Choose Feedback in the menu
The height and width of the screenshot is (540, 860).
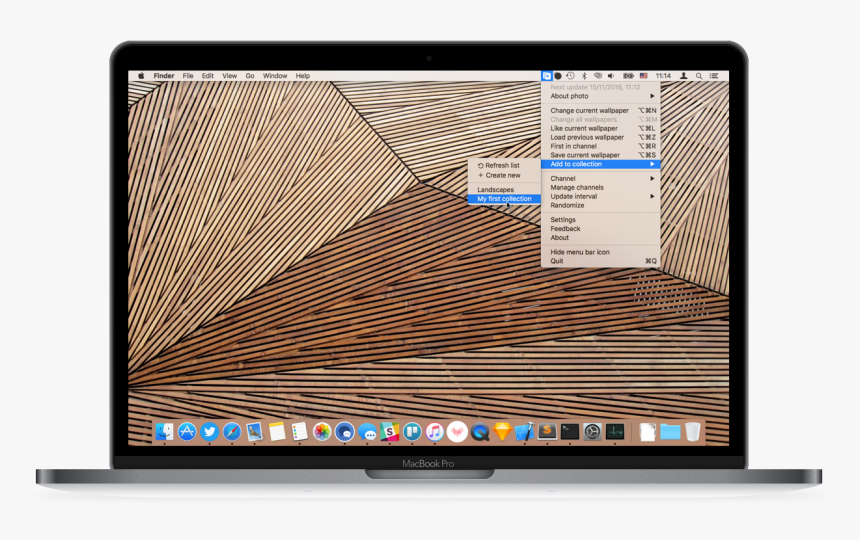[601, 229]
